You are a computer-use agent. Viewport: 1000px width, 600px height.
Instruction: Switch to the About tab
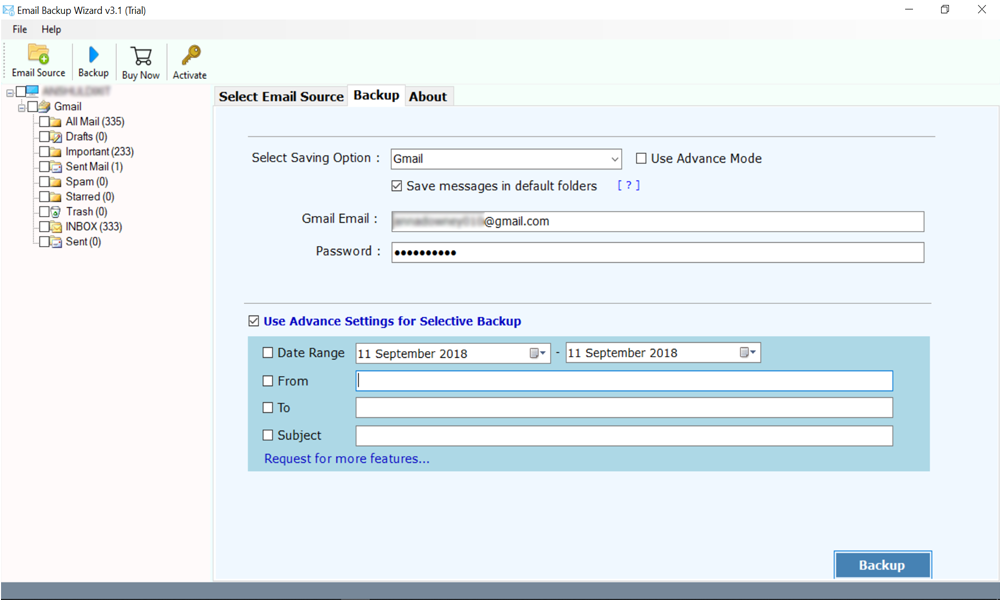428,96
